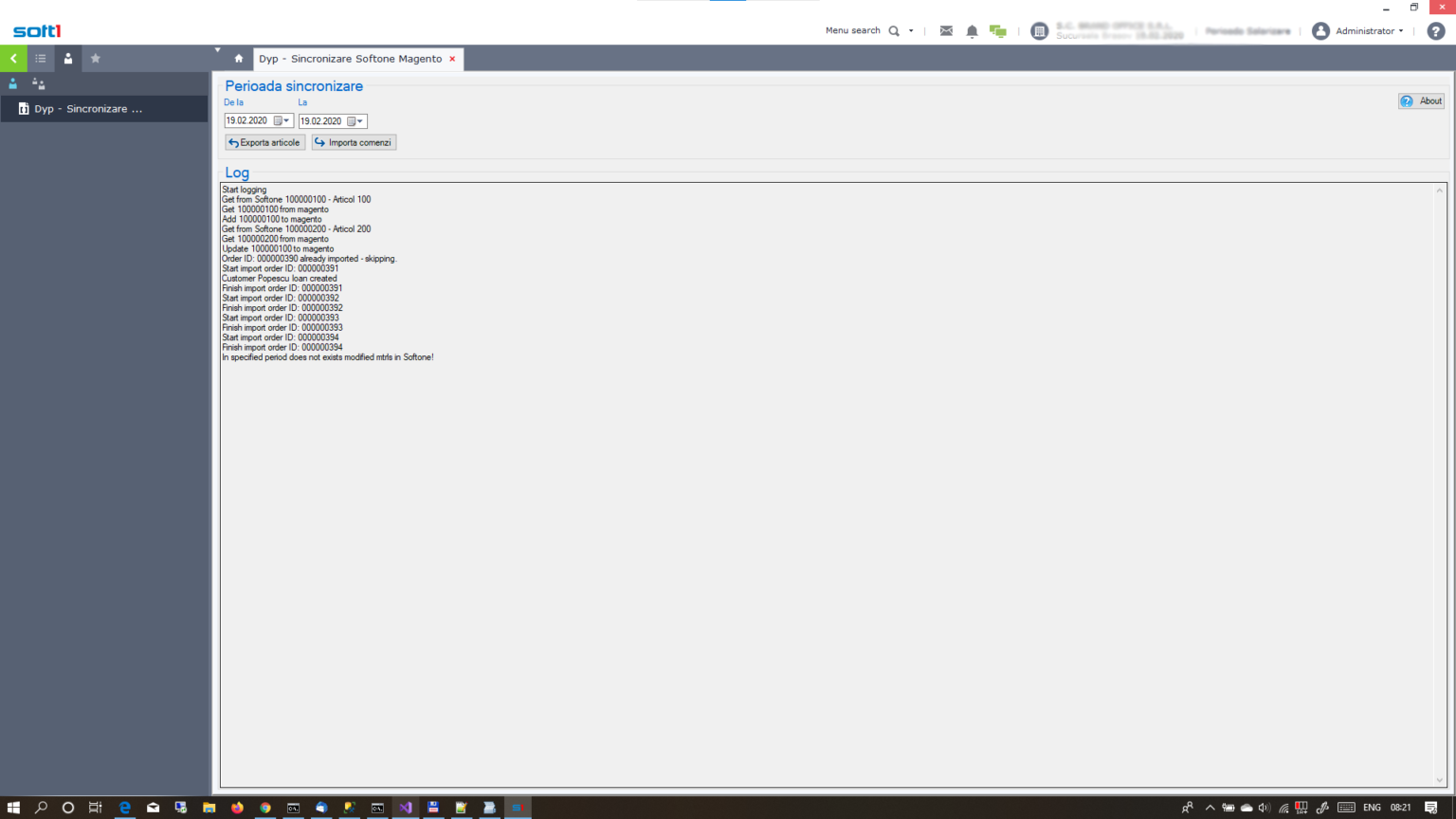Open the green chat windows icon
Screen dimensions: 1456x819
pyautogui.click(x=998, y=31)
